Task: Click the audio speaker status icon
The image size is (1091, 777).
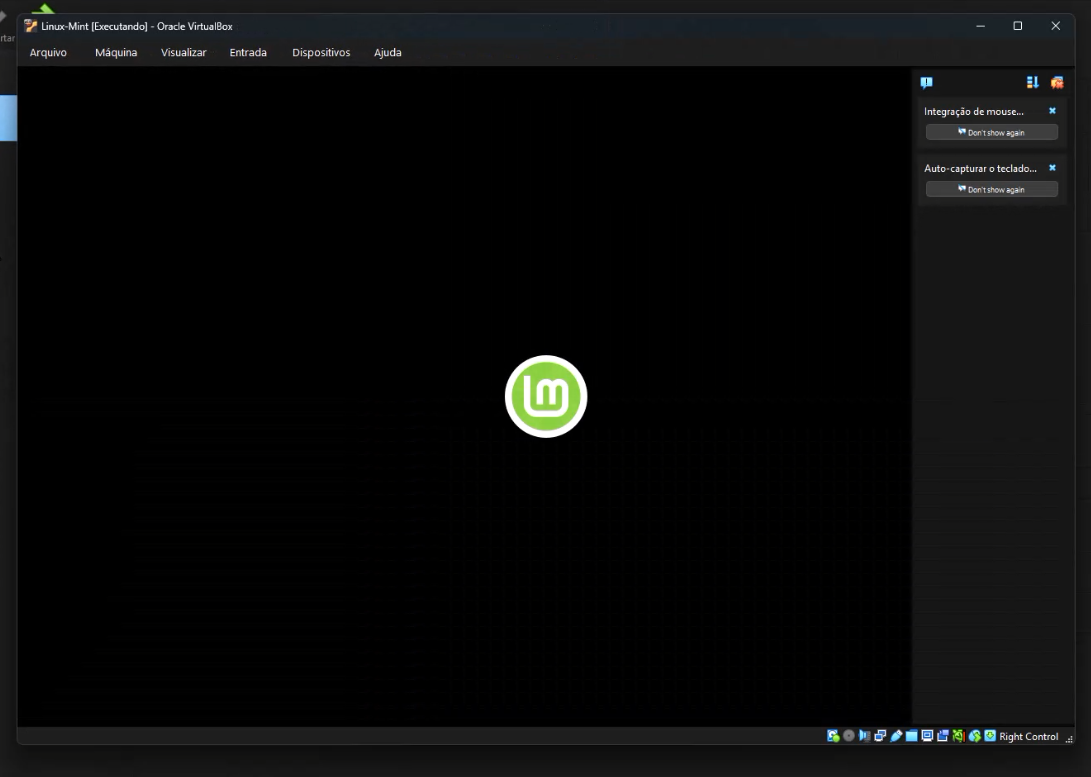Action: coord(864,736)
